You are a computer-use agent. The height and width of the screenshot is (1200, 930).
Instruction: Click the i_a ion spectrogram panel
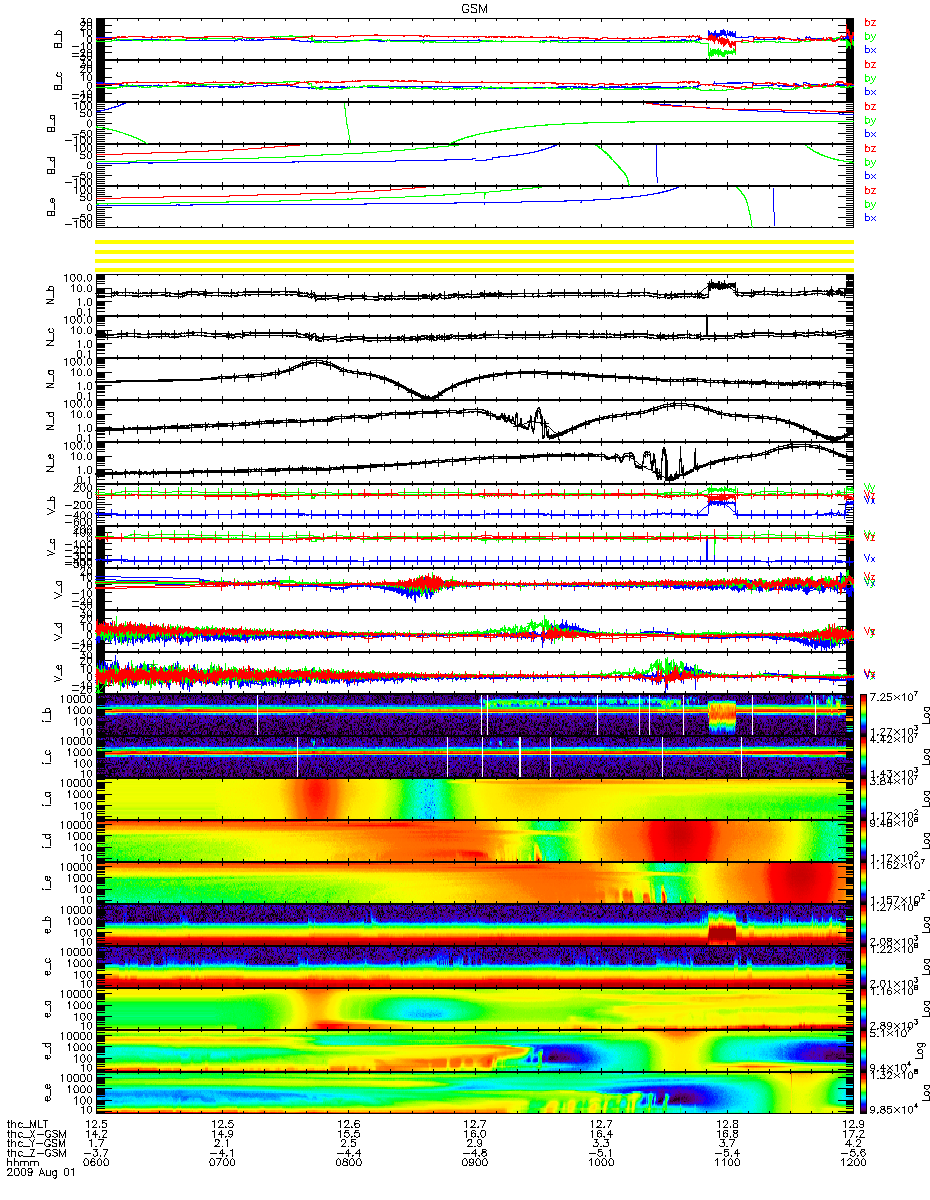475,798
